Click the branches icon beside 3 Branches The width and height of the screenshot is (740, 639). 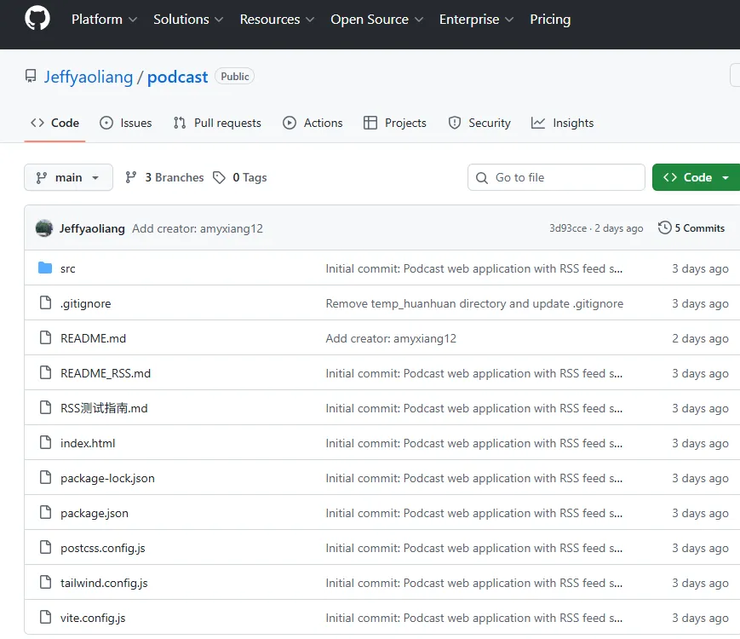(131, 177)
